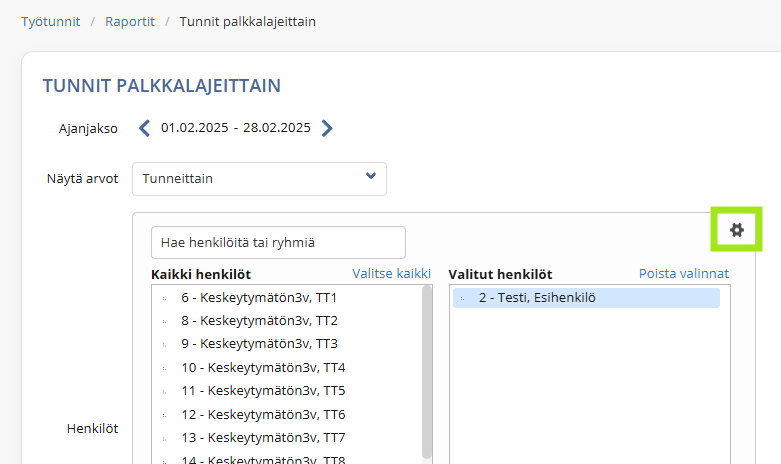Screen dimensions: 781x464
Task: Select 12 - Keskeytymätön3v, TT6 in the list
Action: (288, 414)
